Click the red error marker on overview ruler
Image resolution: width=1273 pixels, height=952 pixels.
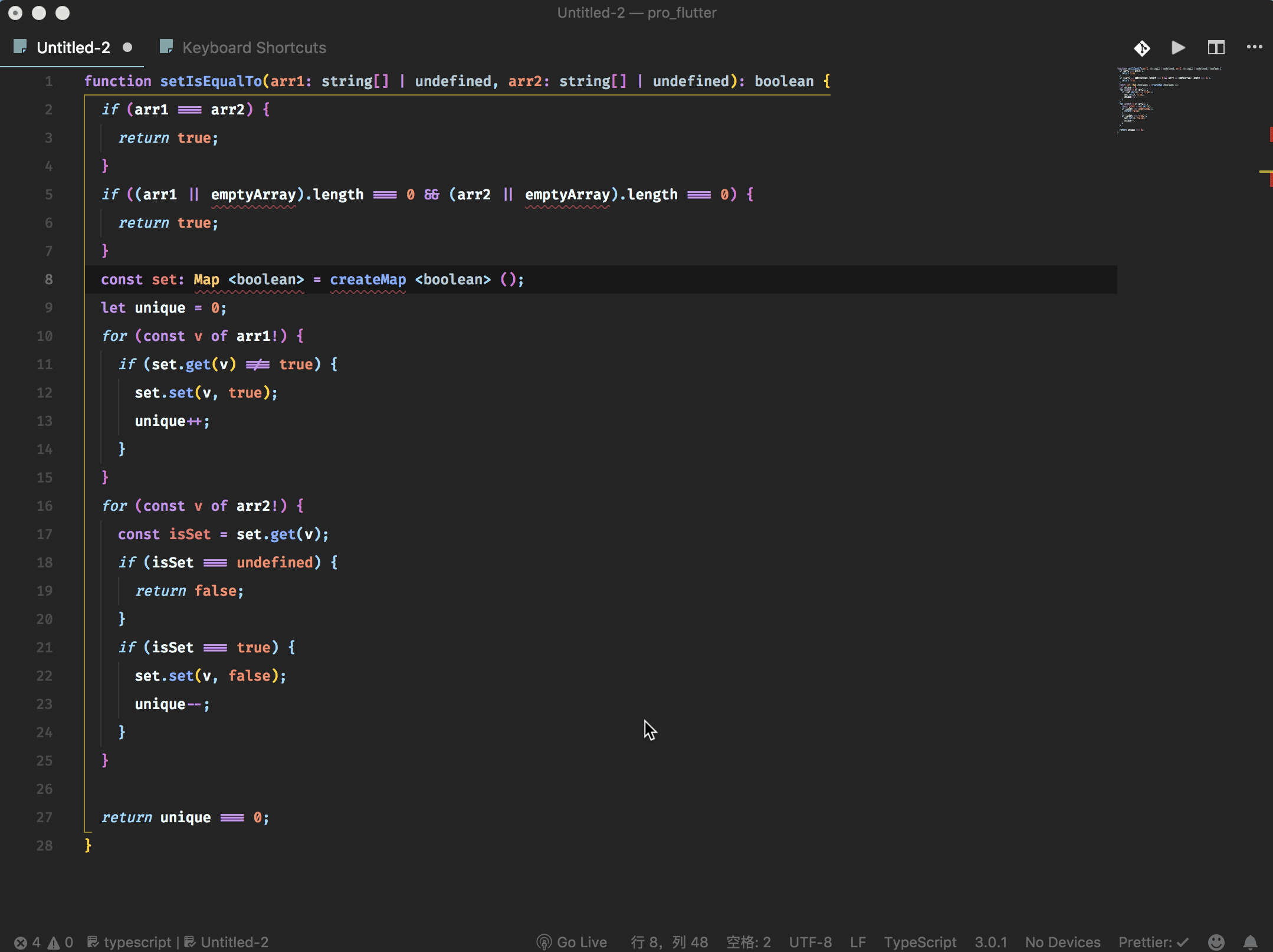coord(1270,134)
